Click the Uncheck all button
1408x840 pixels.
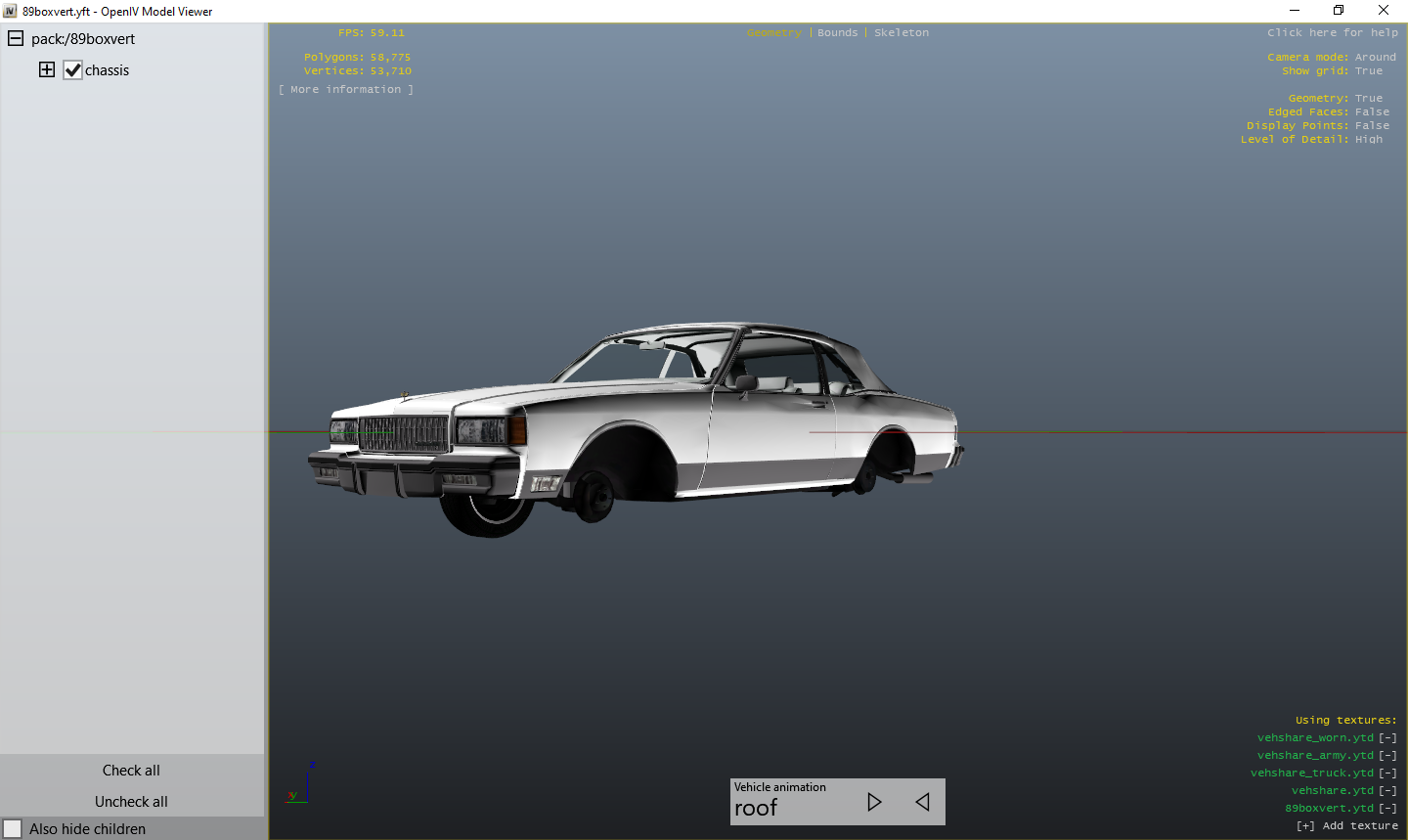tap(131, 802)
